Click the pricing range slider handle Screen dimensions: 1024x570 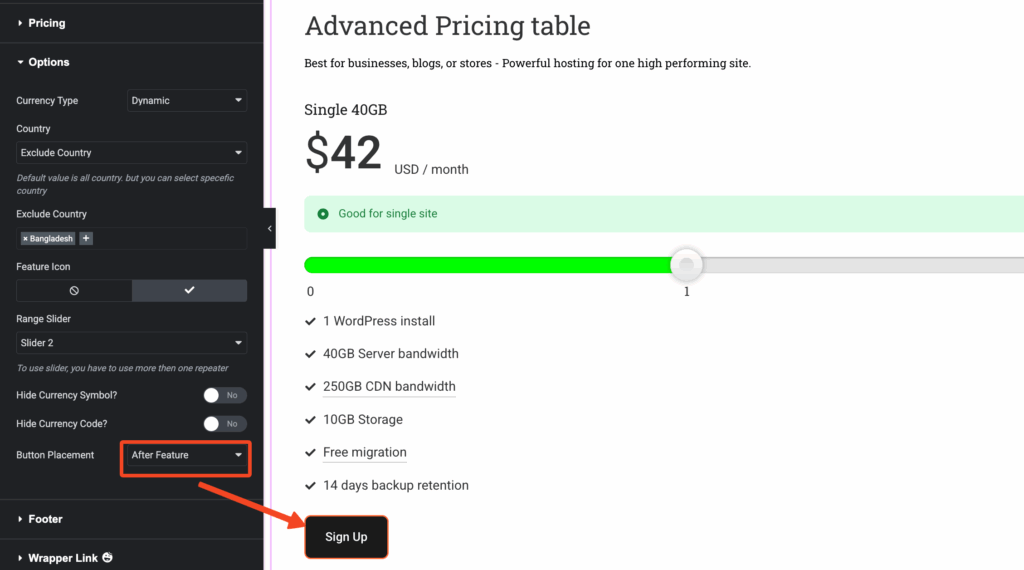click(x=686, y=265)
